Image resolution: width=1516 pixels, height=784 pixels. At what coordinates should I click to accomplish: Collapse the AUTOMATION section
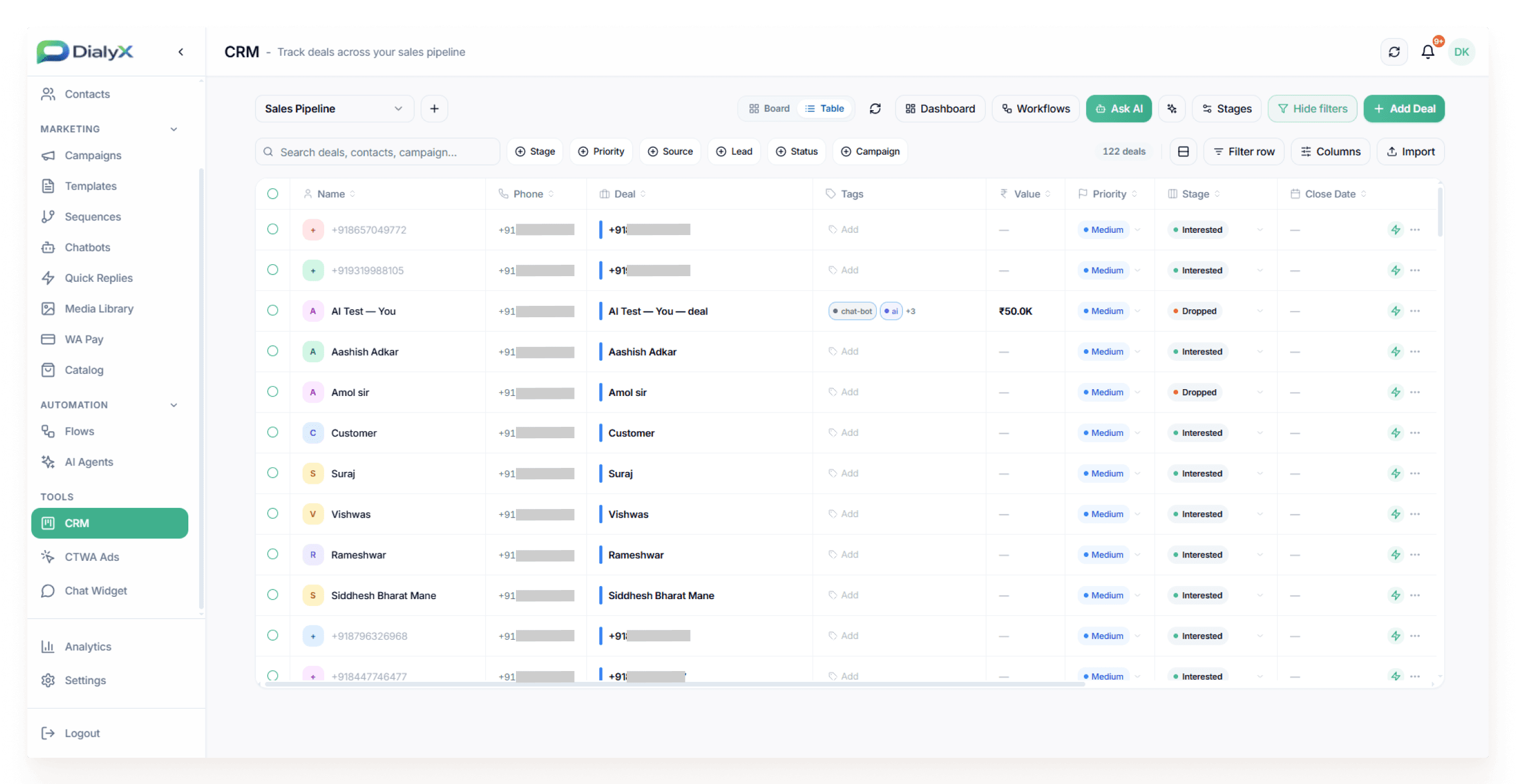(x=174, y=405)
